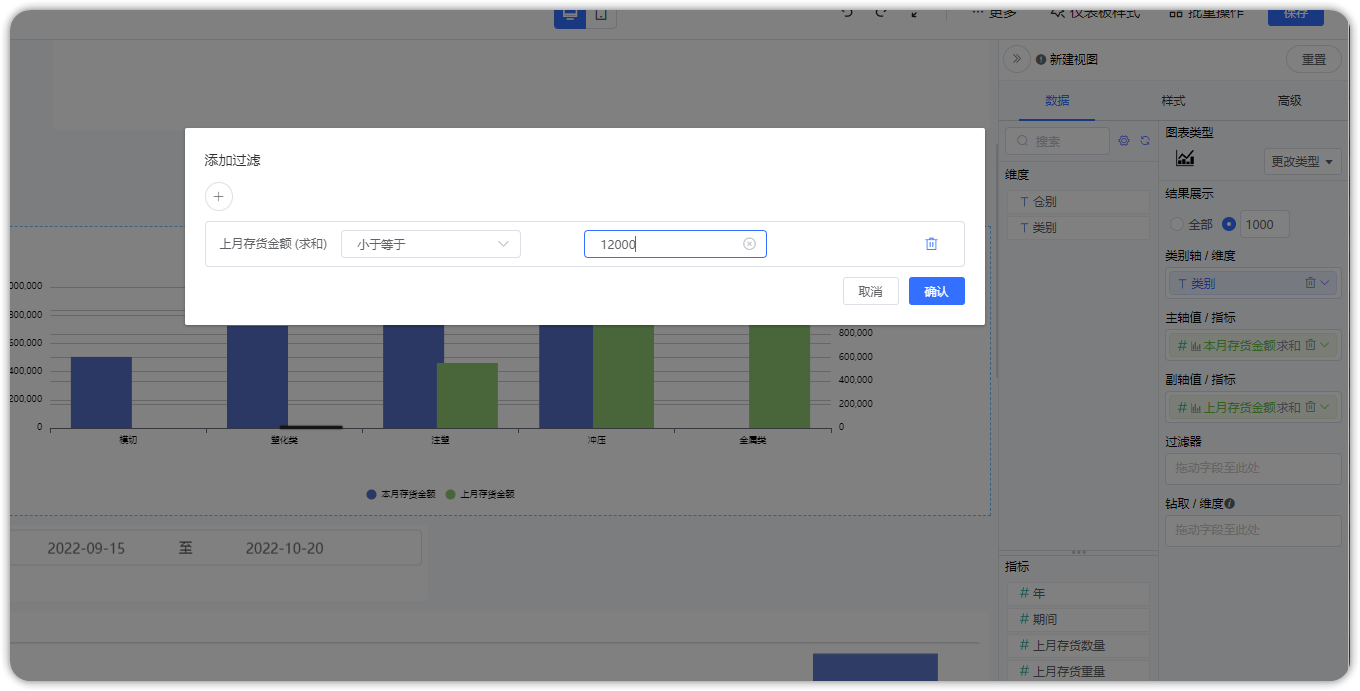1360x691 pixels.
Task: Remove 上月存货金额 axis field with trash icon
Action: [x=1310, y=407]
